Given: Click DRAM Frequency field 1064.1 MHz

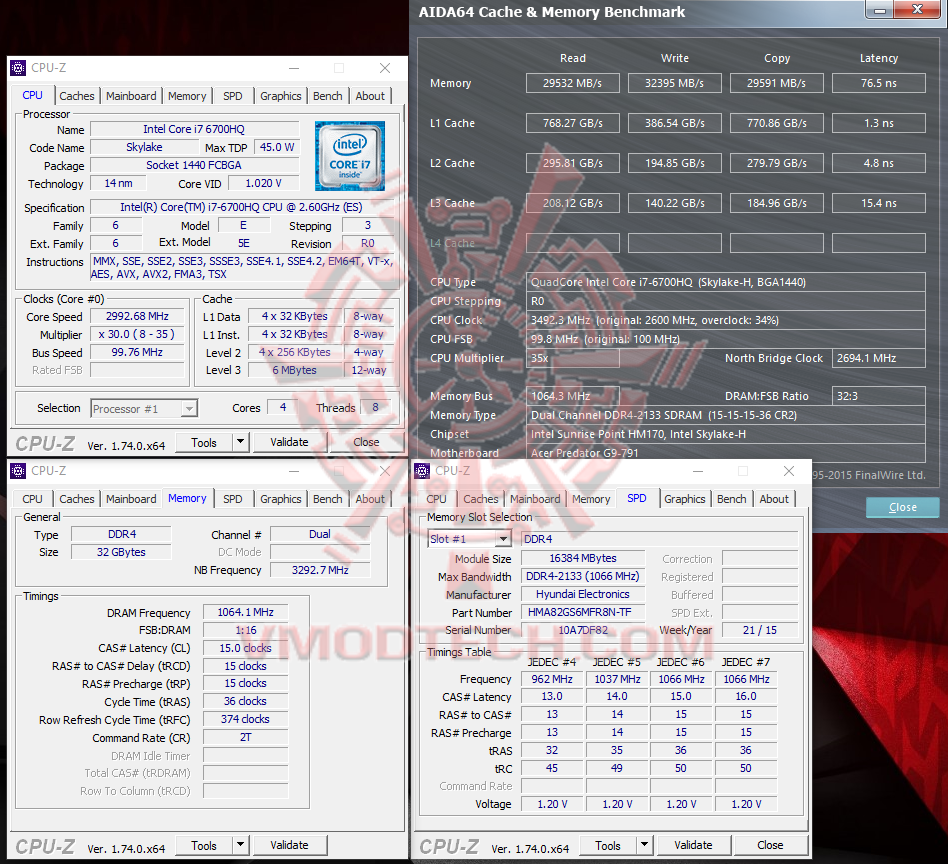Looking at the screenshot, I should pos(245,612).
